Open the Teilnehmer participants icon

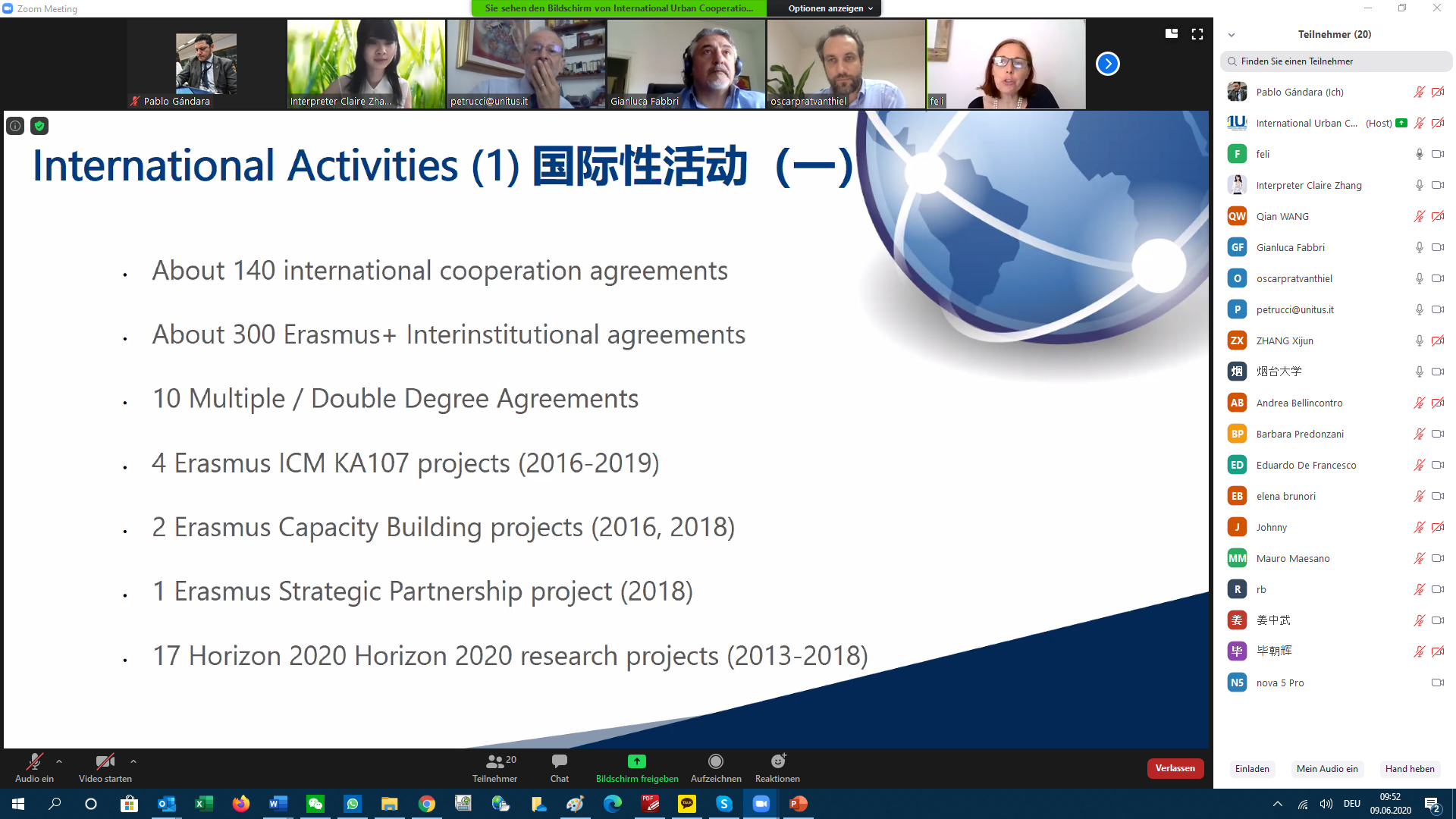[495, 761]
